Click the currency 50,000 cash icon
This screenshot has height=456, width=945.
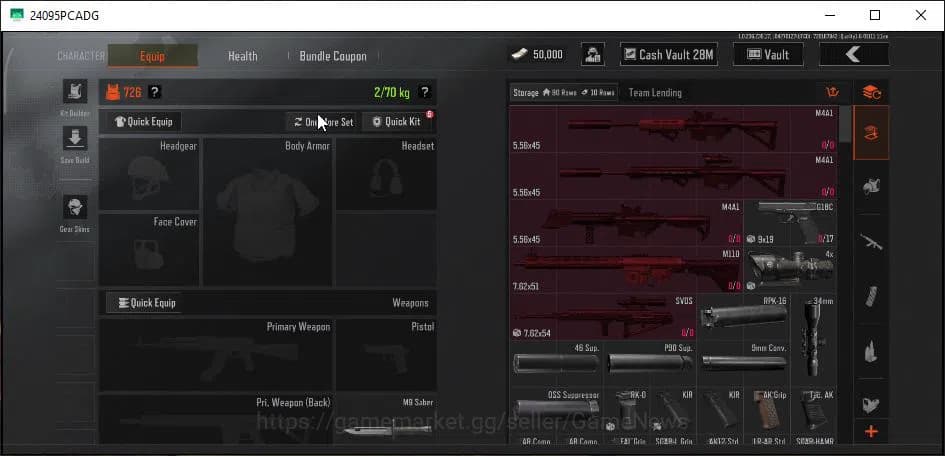click(x=520, y=55)
